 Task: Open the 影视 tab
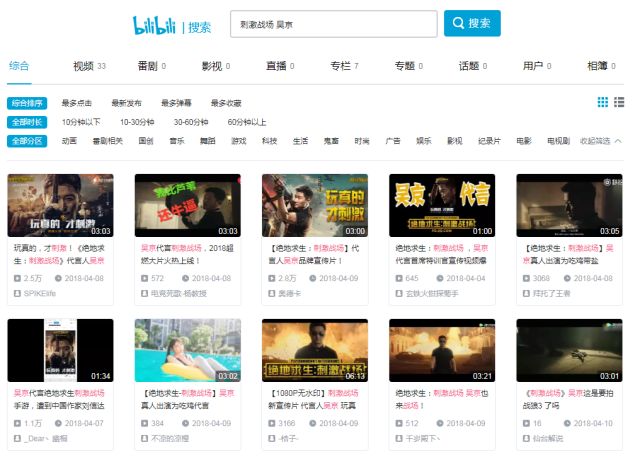click(x=216, y=66)
